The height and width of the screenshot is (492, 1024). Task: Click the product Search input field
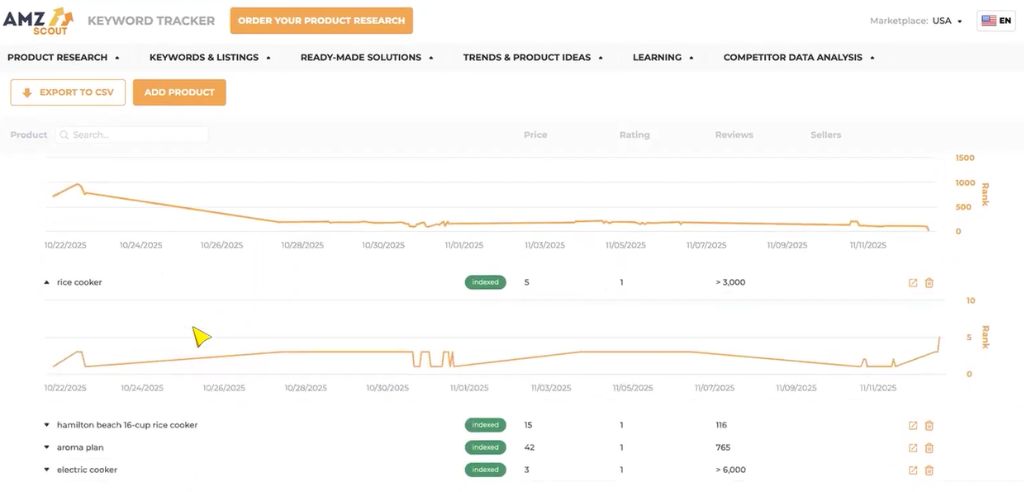click(132, 135)
